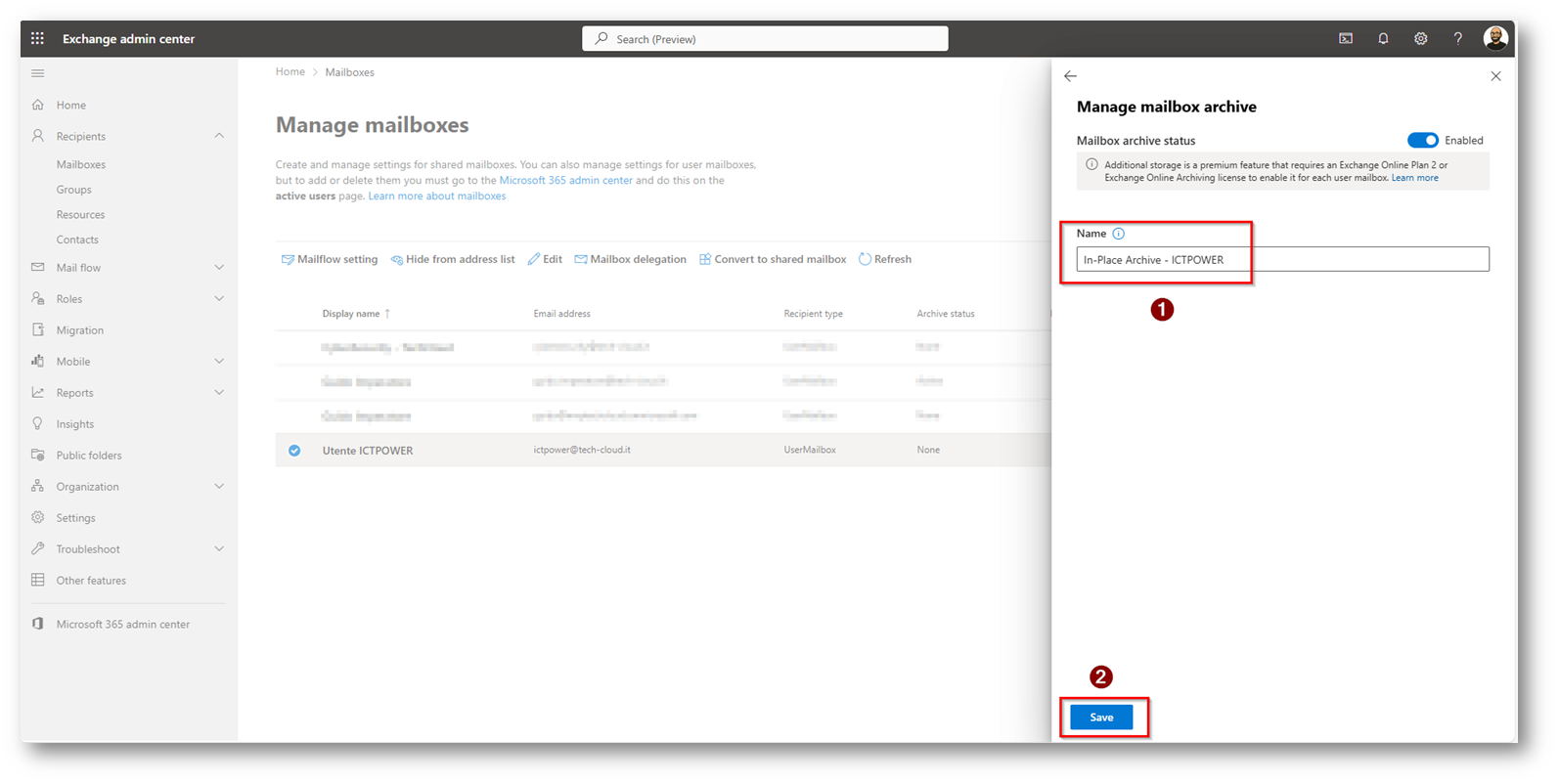Image resolution: width=1559 pixels, height=784 pixels.
Task: Click the Recipient type column header
Action: tap(813, 314)
